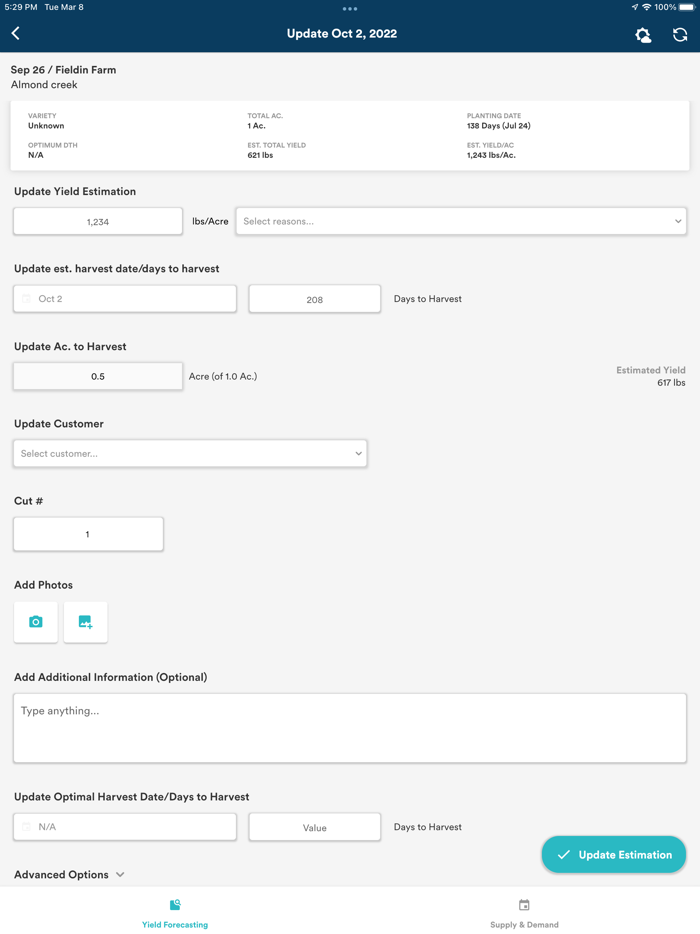Edit the Oct 2 harvest date field

click(x=125, y=298)
